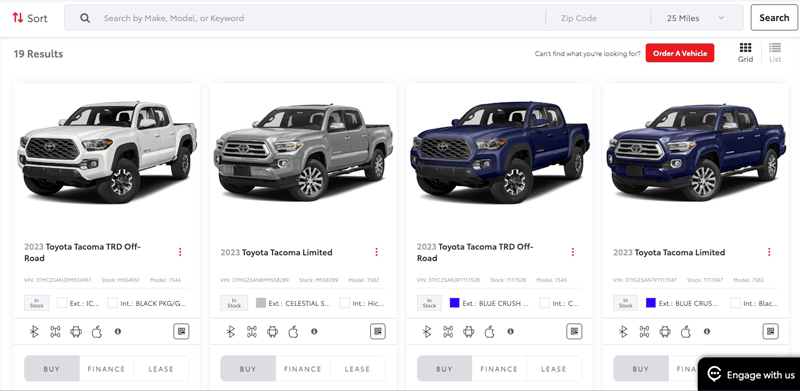
Task: Select the LEASE option on Celestial Silver Tacoma
Action: click(x=357, y=369)
